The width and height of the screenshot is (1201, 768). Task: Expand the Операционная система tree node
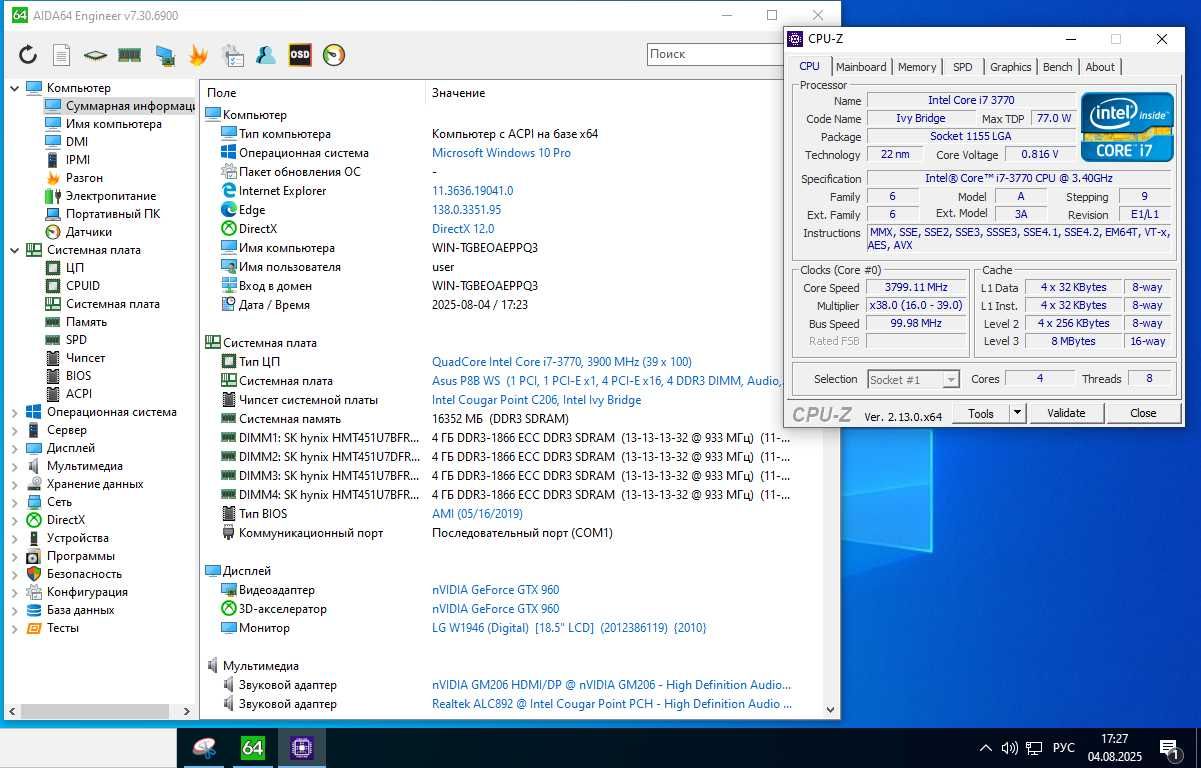click(15, 412)
